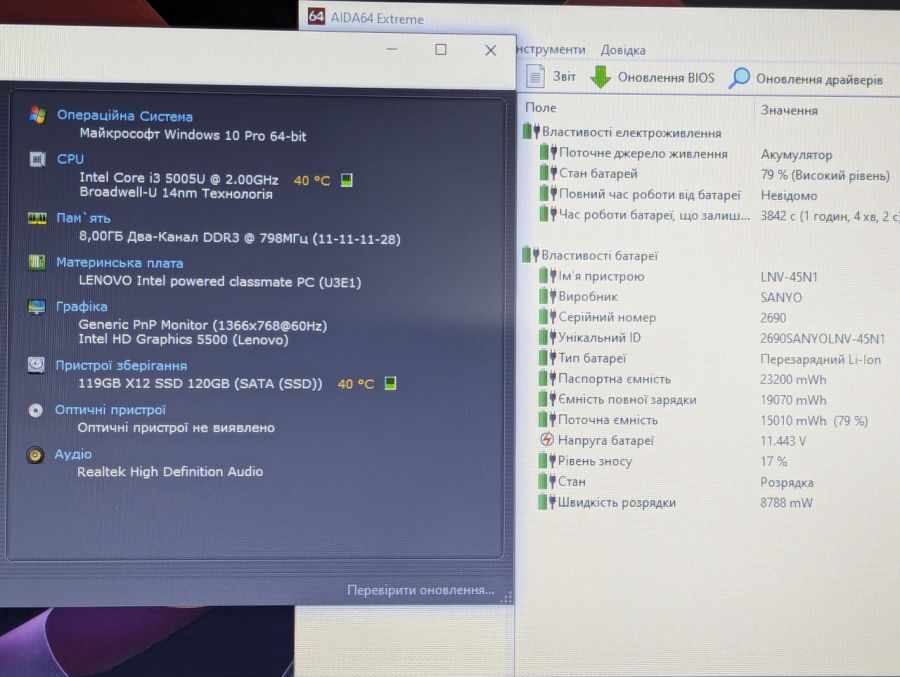The width and height of the screenshot is (900, 677).
Task: Click the Значення column header
Action: click(x=789, y=110)
